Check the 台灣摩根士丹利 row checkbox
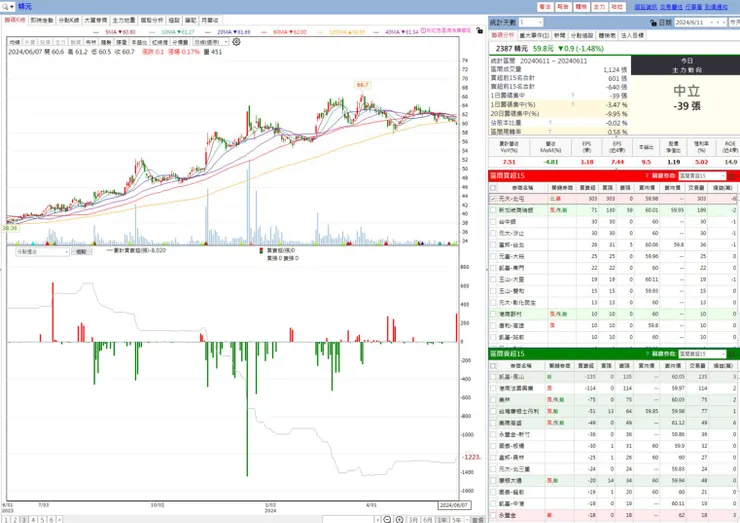Viewport: 740px width, 523px height. [493, 411]
